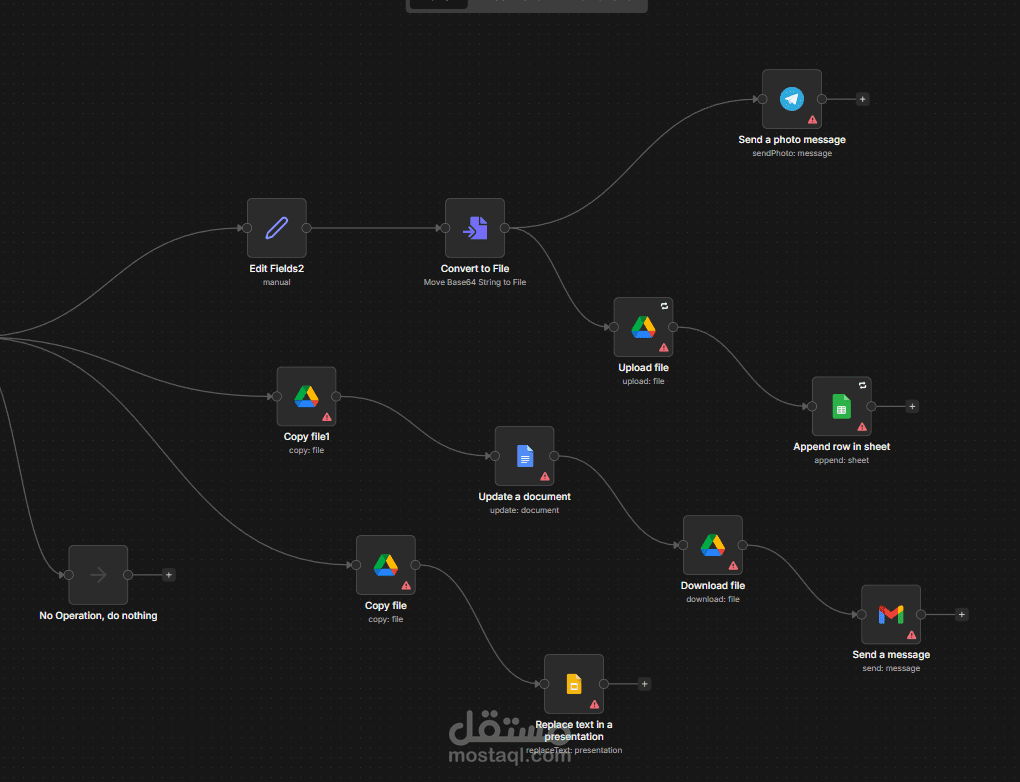Click the 'Download file' label

[713, 586]
